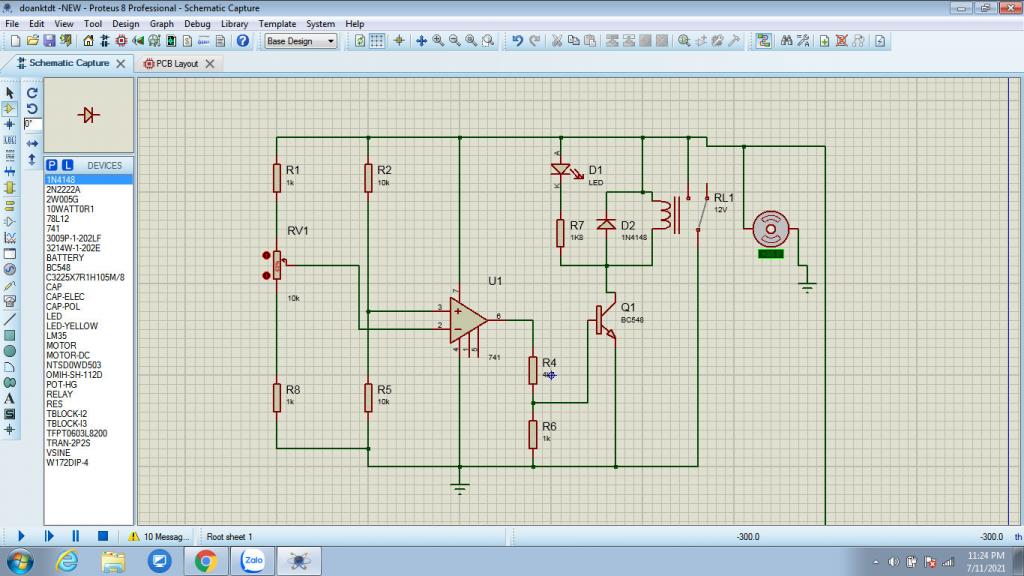Open the Debug menu

coord(198,23)
